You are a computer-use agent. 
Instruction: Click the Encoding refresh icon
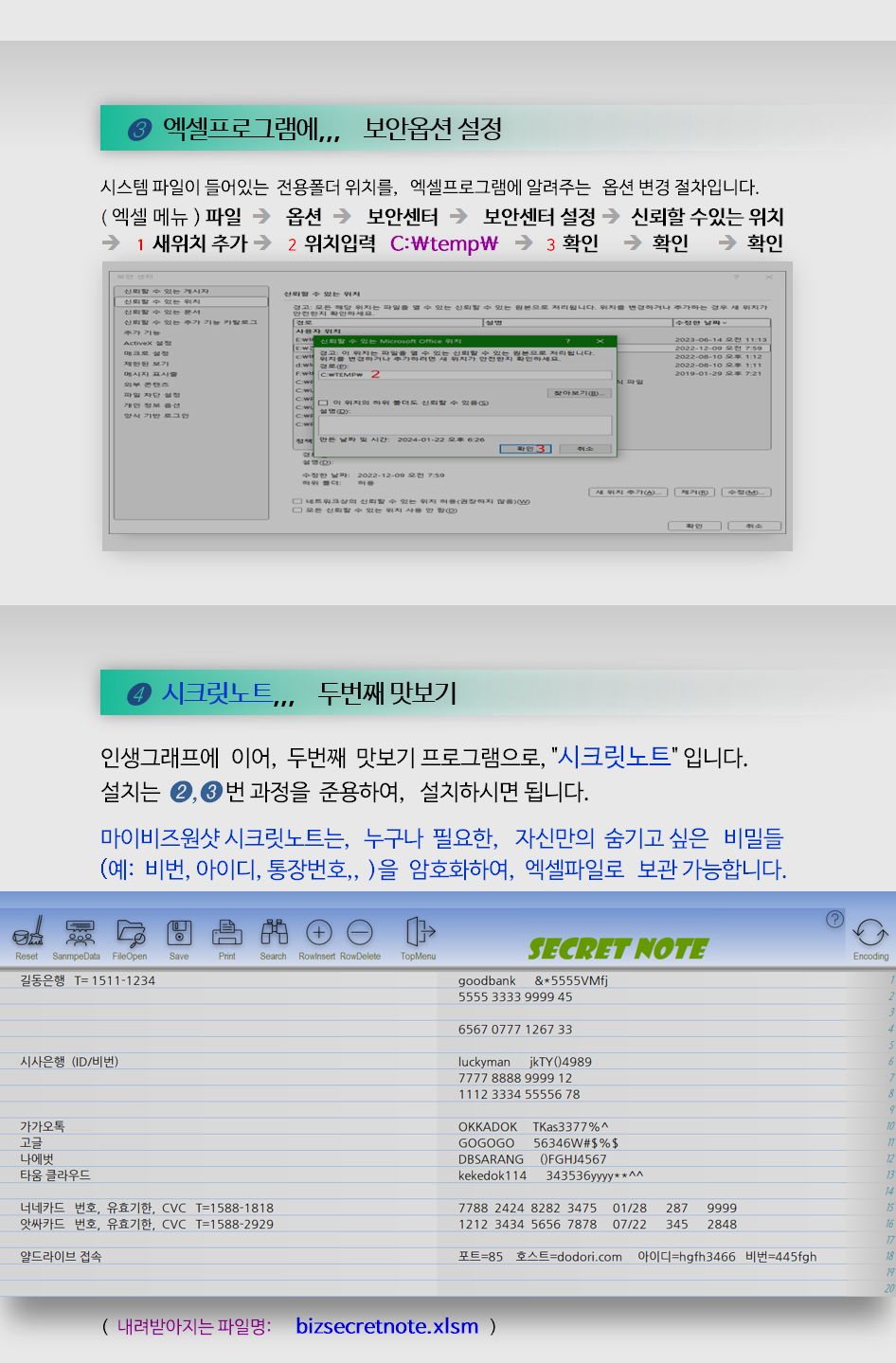click(869, 933)
